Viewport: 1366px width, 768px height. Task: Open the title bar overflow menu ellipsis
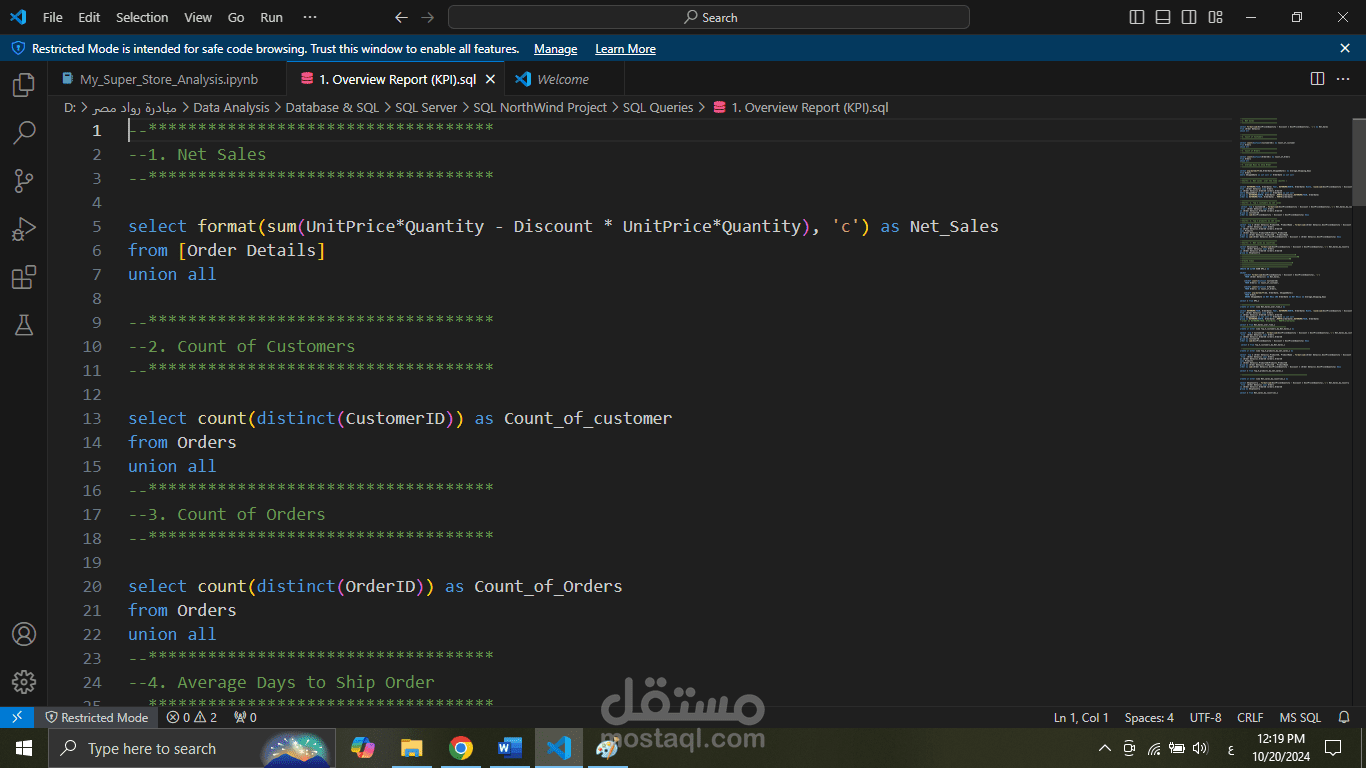(x=309, y=17)
